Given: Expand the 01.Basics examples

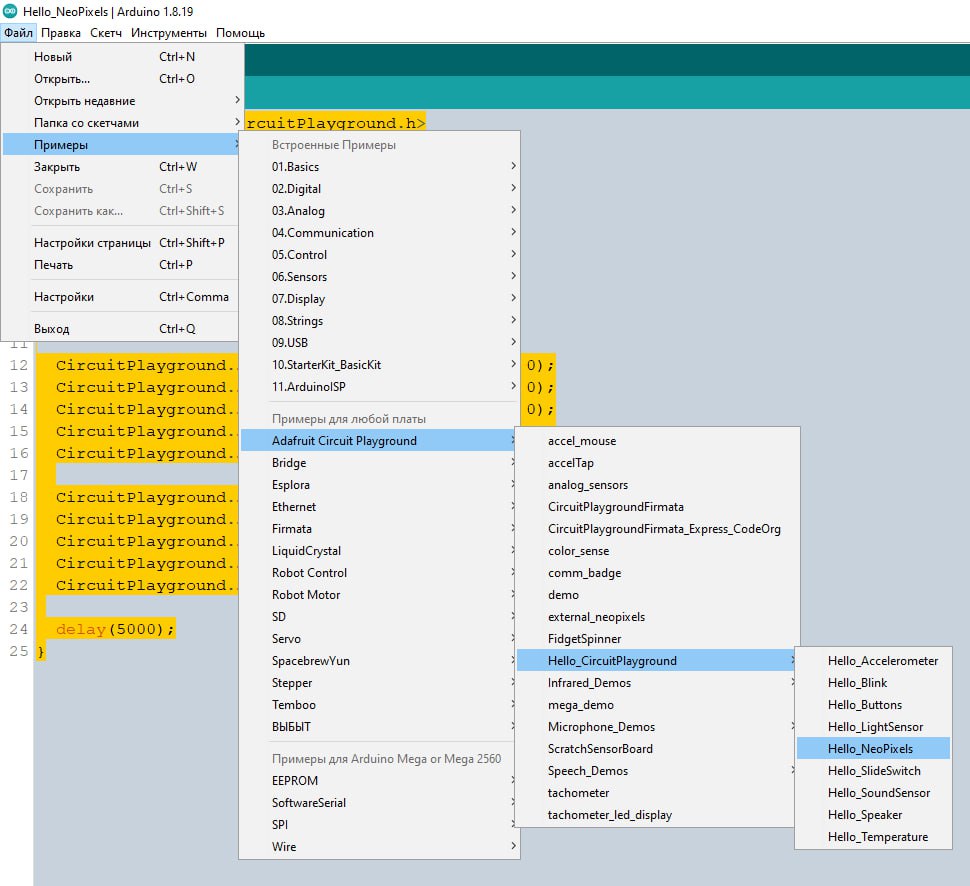Looking at the screenshot, I should point(379,167).
